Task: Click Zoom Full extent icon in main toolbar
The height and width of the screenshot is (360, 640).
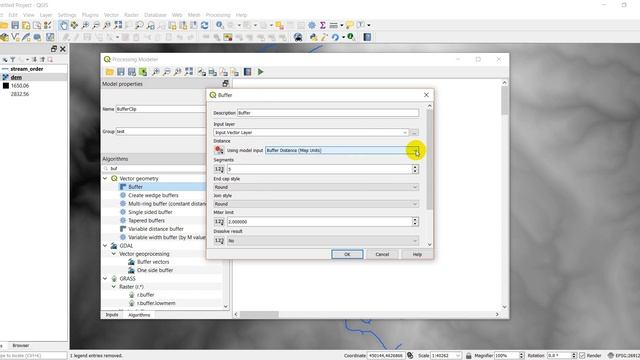Action: (118, 25)
